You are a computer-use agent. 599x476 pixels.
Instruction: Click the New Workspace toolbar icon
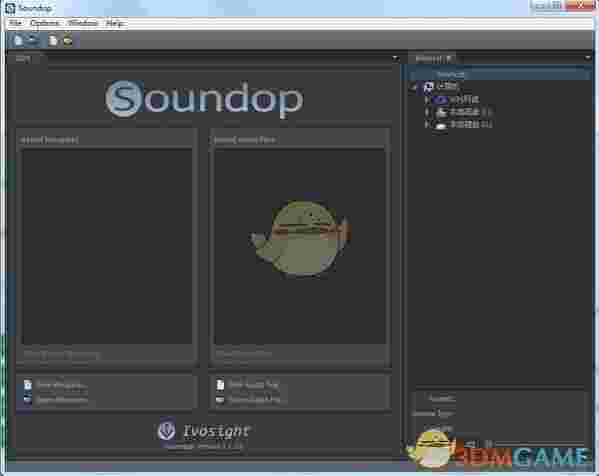point(18,40)
